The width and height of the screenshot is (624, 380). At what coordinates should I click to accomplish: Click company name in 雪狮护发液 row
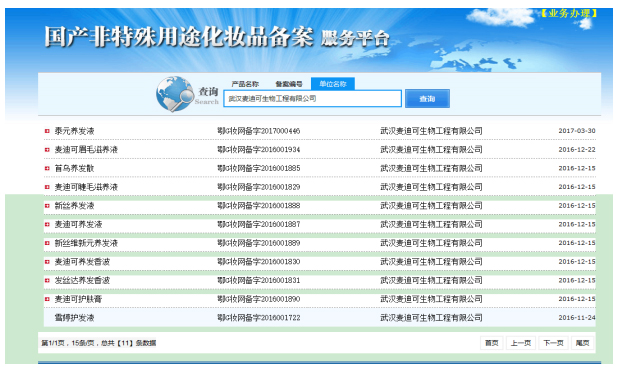pos(431,318)
